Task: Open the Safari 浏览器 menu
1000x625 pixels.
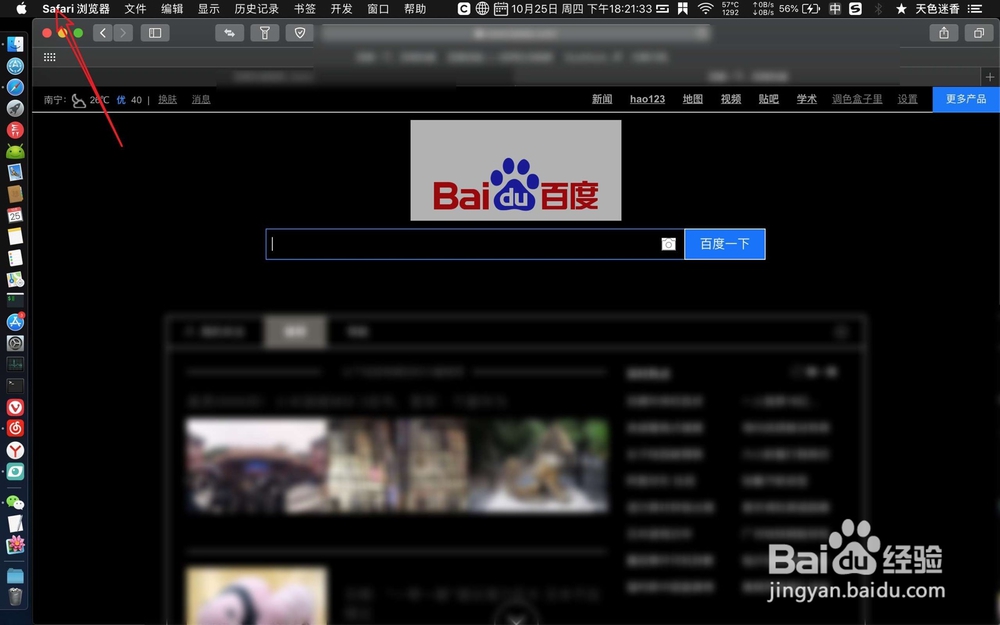Action: pos(76,9)
